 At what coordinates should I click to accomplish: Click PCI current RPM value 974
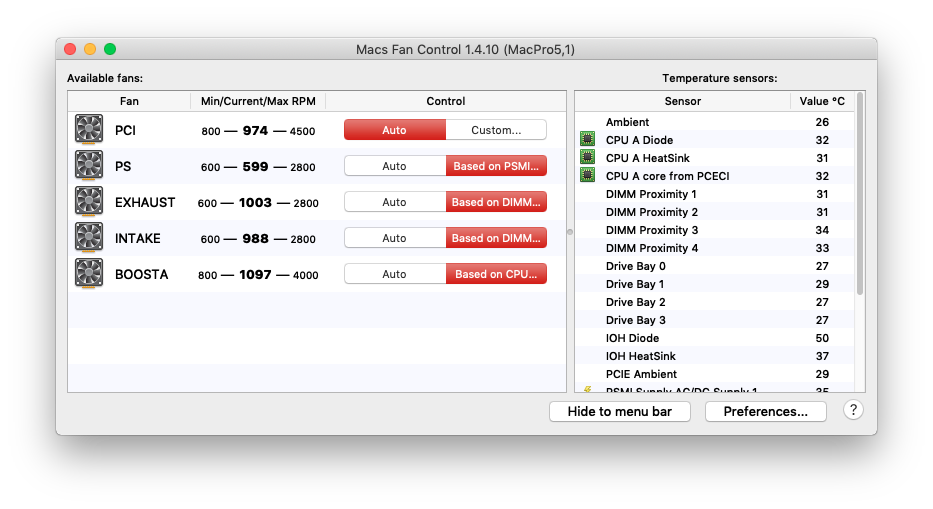(x=255, y=130)
